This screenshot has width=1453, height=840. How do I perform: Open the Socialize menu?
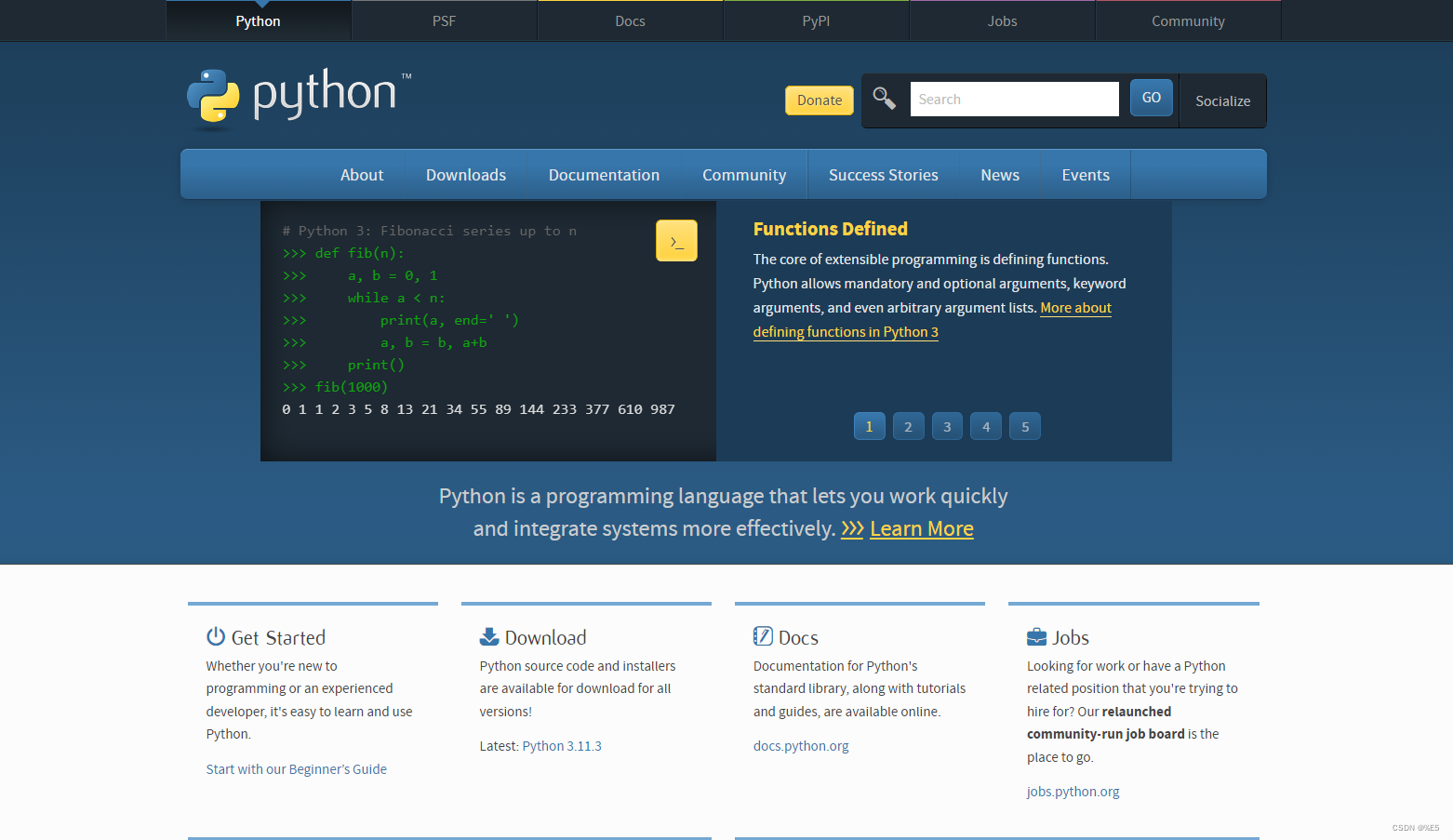pos(1222,100)
